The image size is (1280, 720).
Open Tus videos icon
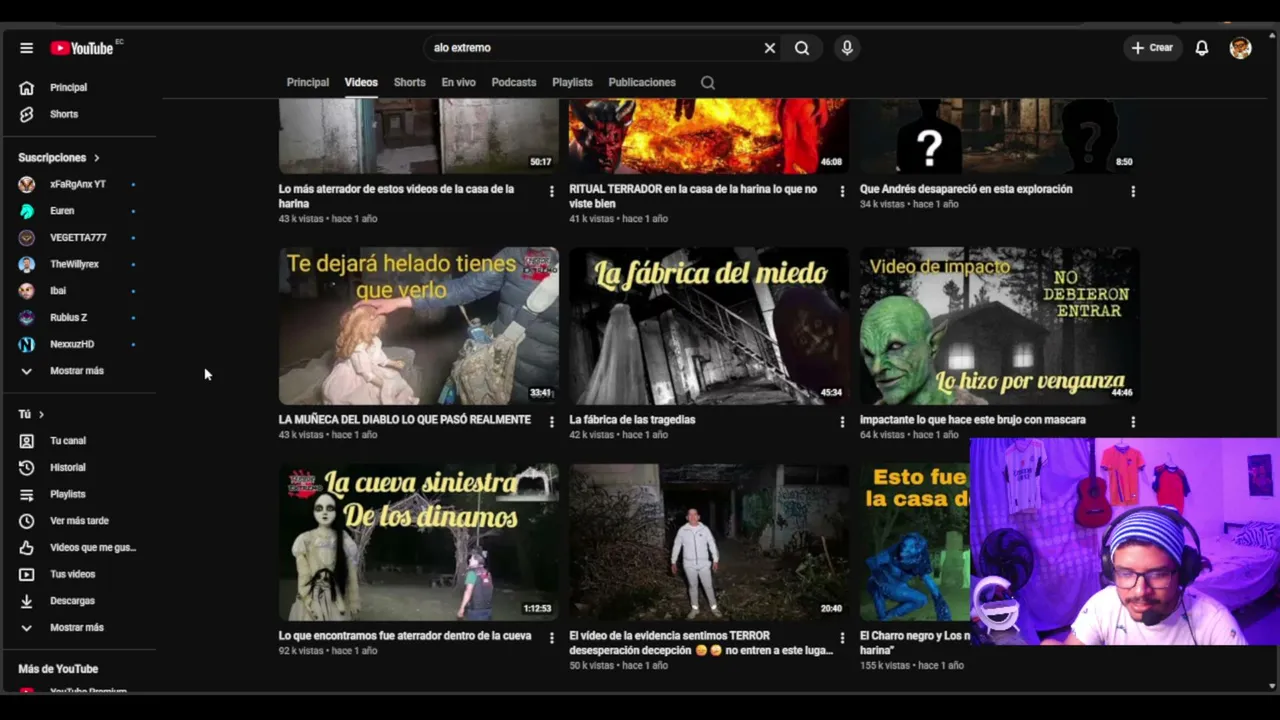[x=27, y=574]
